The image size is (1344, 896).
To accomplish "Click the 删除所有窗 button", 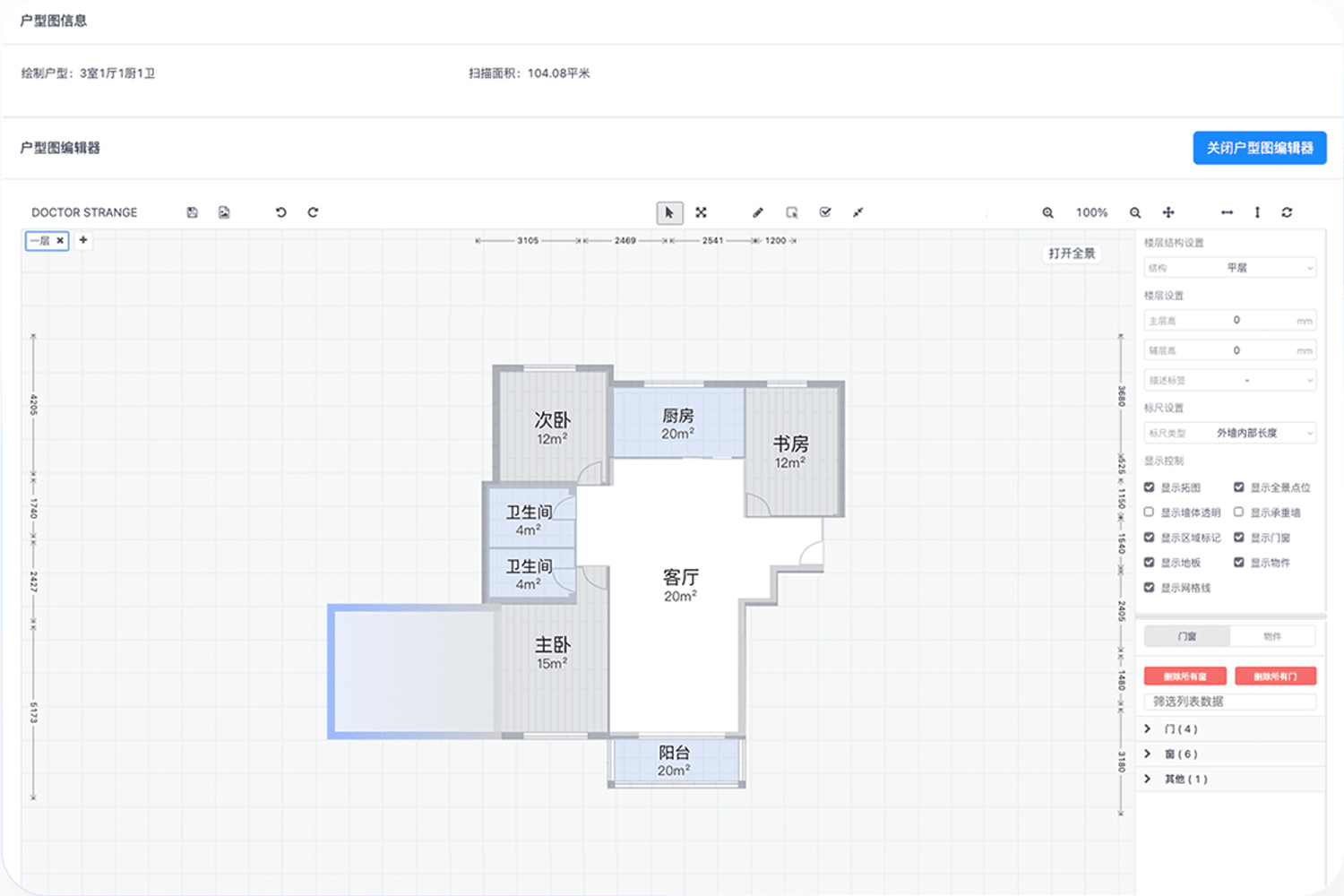I will (x=1185, y=676).
